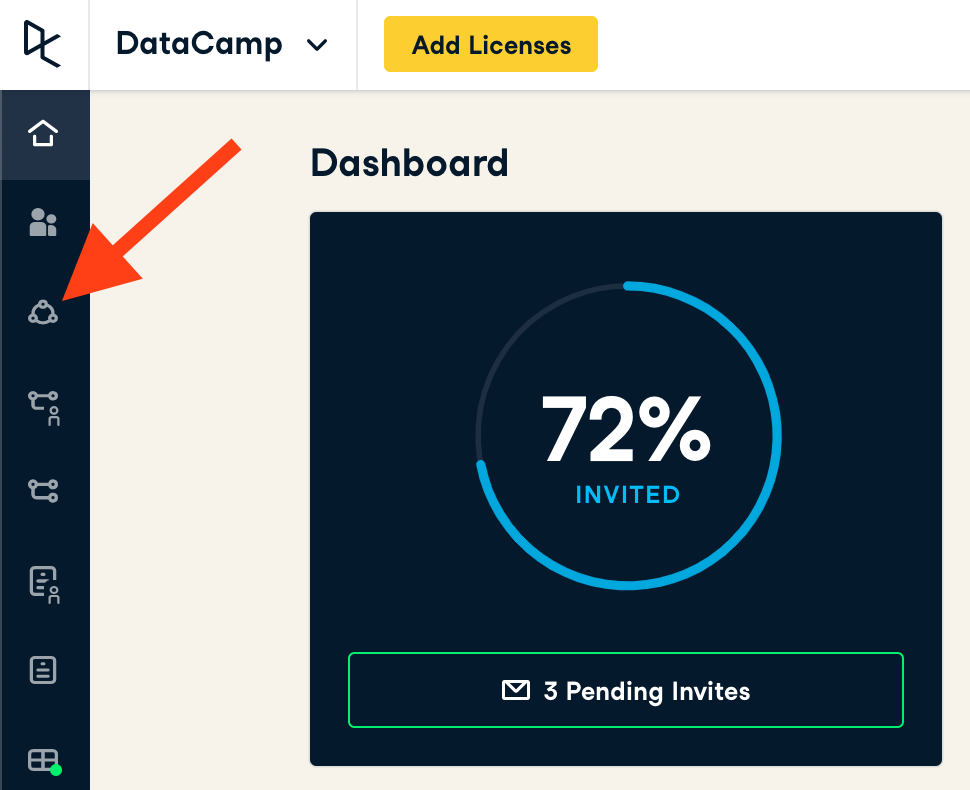Open the plain document sidebar icon

(43, 670)
